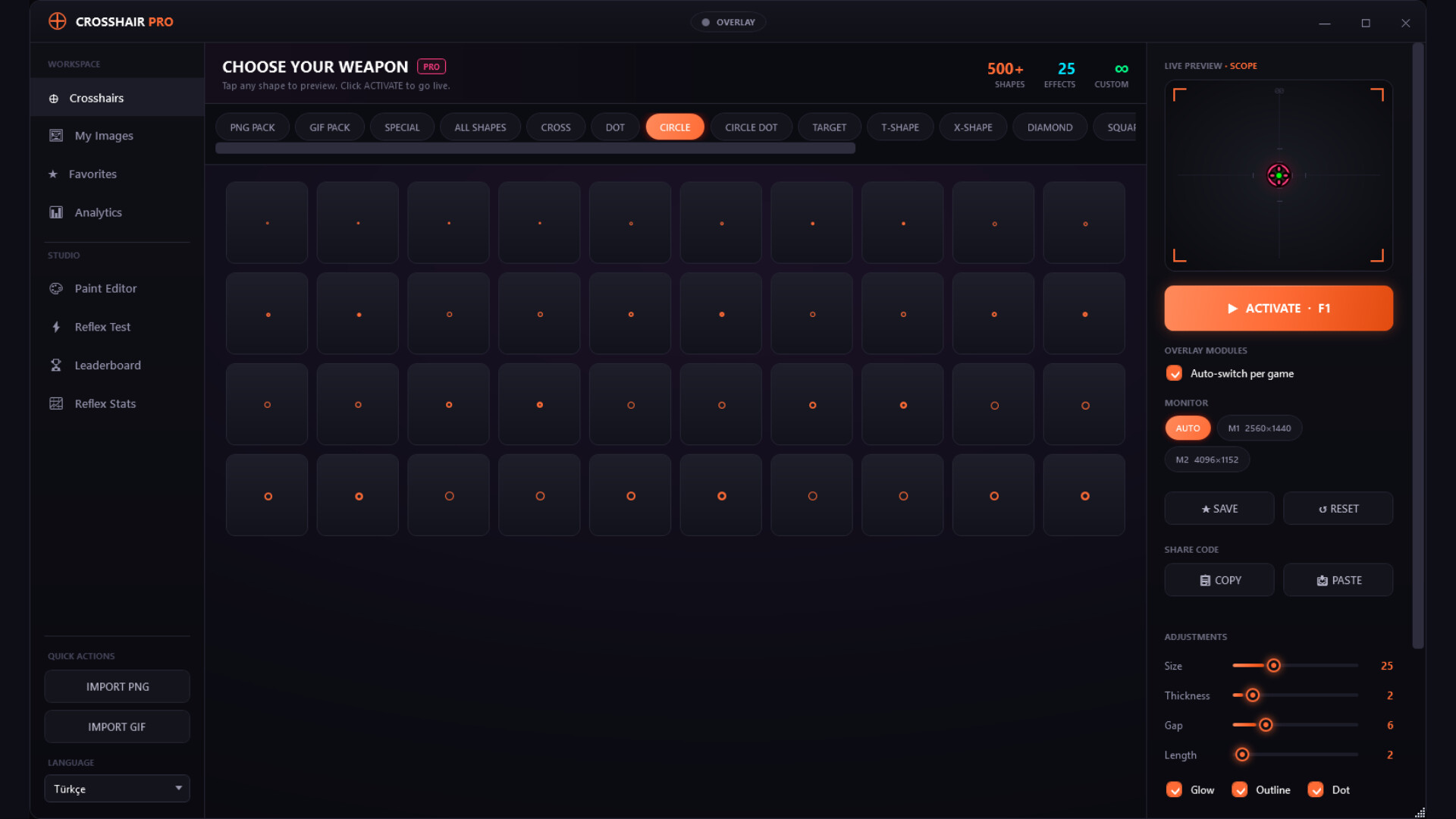
Task: Toggle the Dot checkbox
Action: tap(1316, 789)
